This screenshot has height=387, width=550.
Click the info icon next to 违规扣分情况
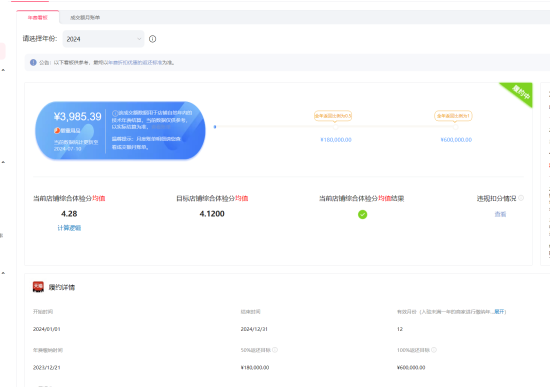[x=521, y=198]
